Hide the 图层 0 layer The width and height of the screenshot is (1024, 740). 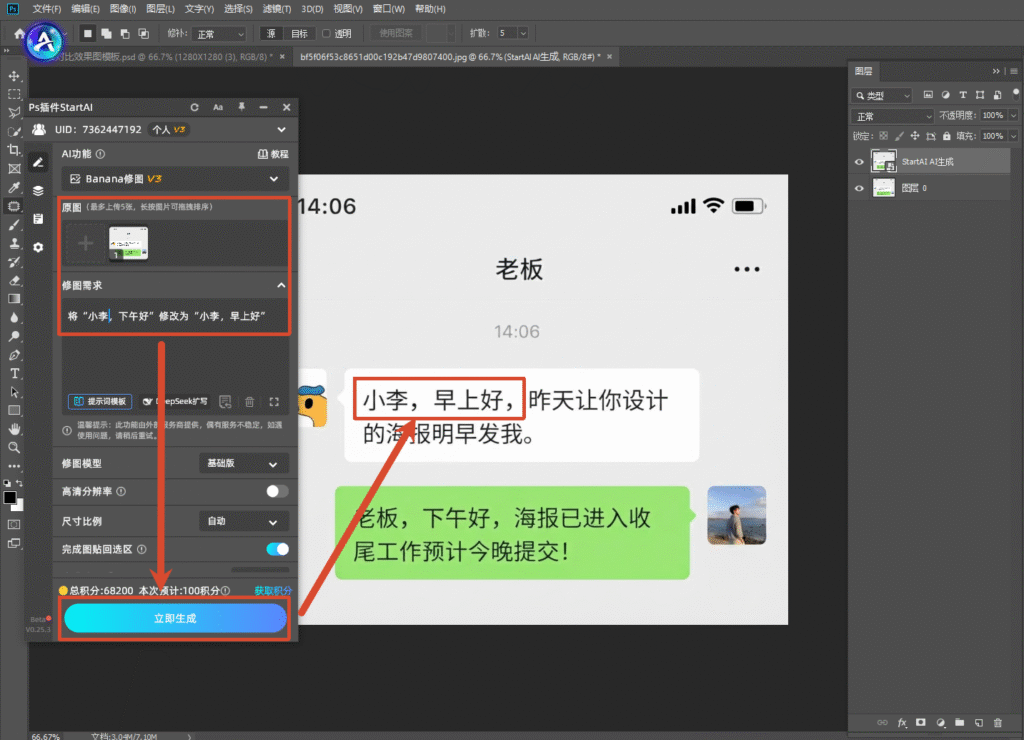pos(859,188)
